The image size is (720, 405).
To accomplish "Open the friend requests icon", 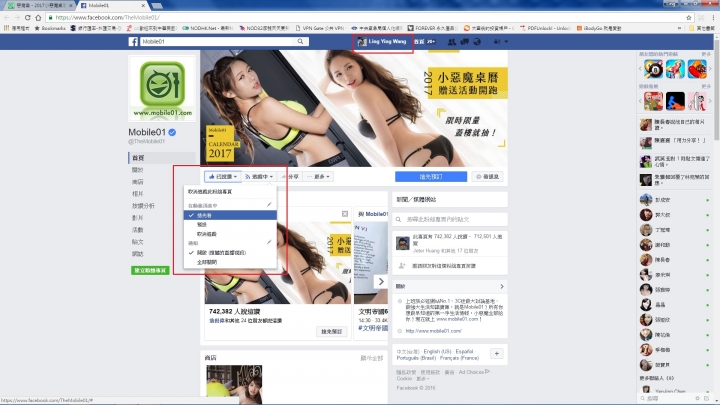I will coord(452,42).
